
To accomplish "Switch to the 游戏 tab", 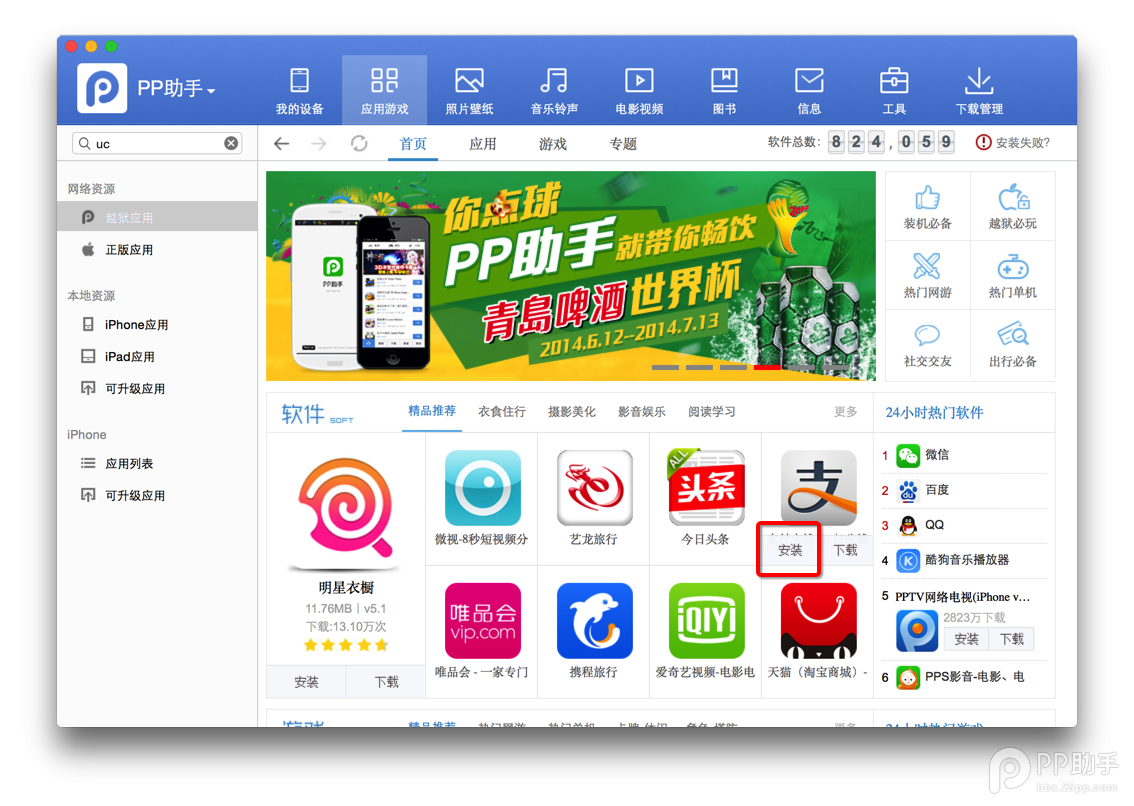I will pos(552,143).
